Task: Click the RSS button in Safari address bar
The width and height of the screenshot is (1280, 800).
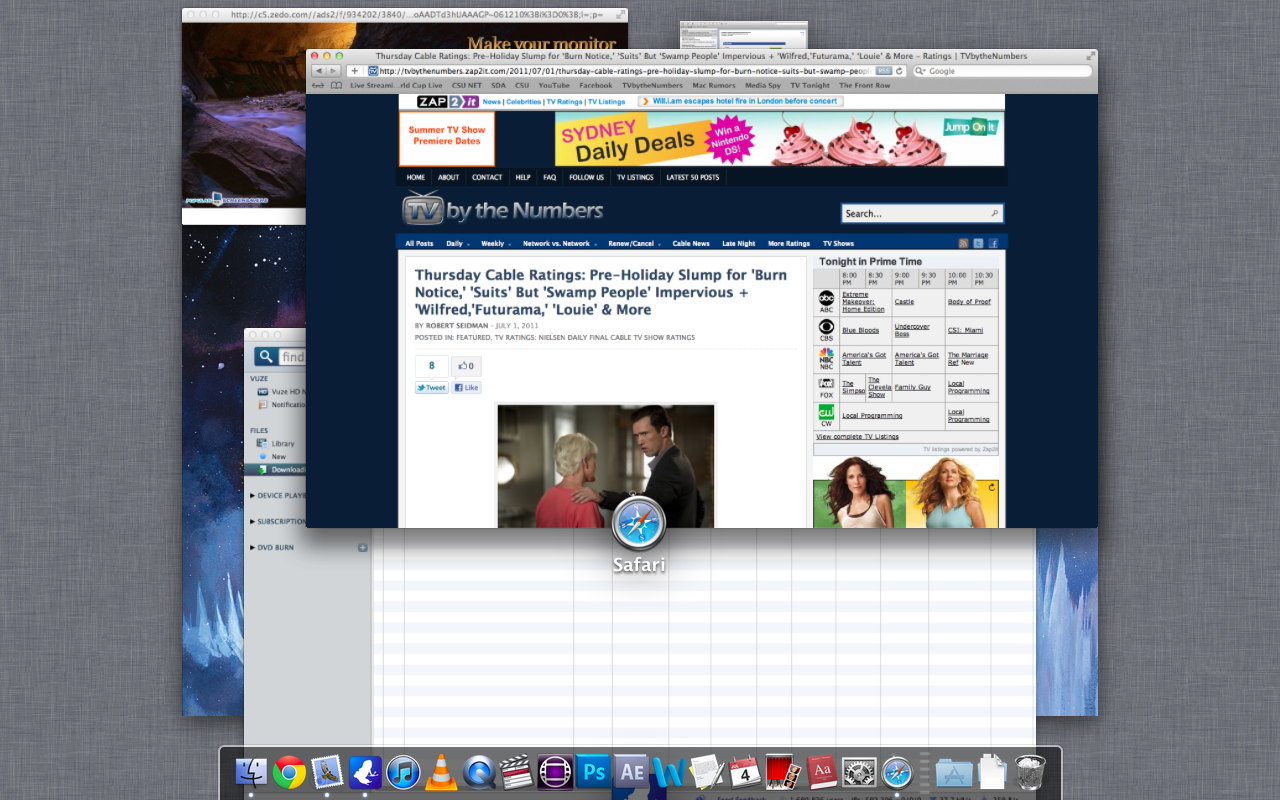Action: pyautogui.click(x=884, y=71)
